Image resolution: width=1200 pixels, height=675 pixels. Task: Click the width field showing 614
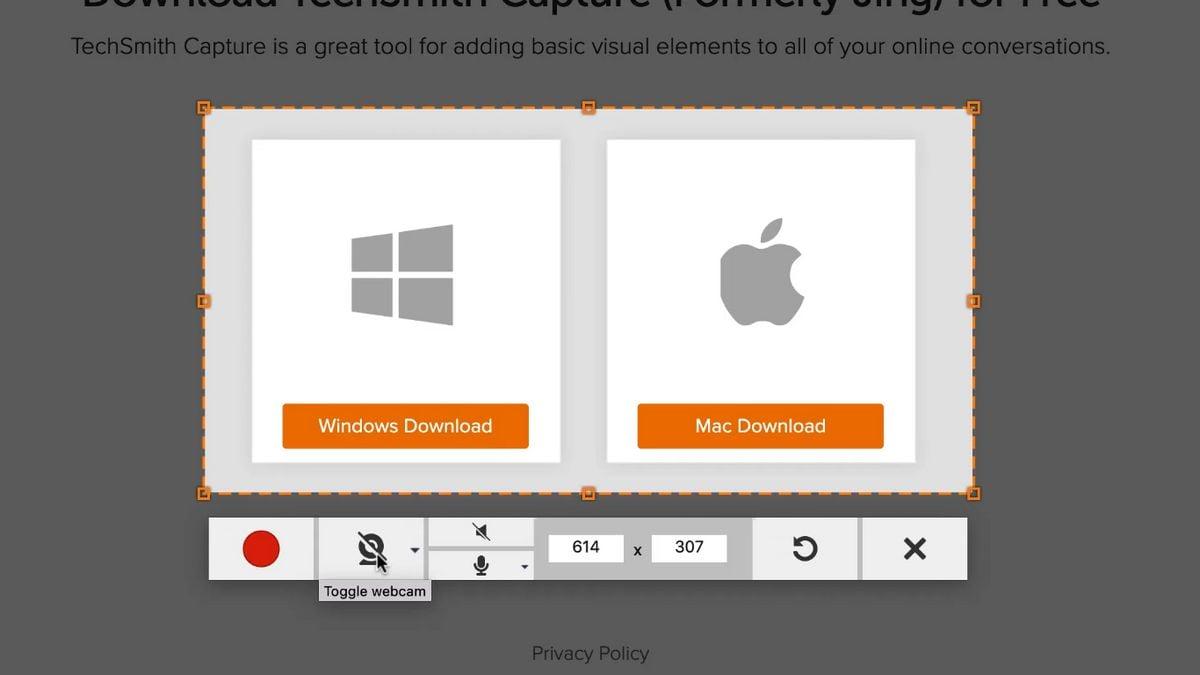tap(586, 547)
